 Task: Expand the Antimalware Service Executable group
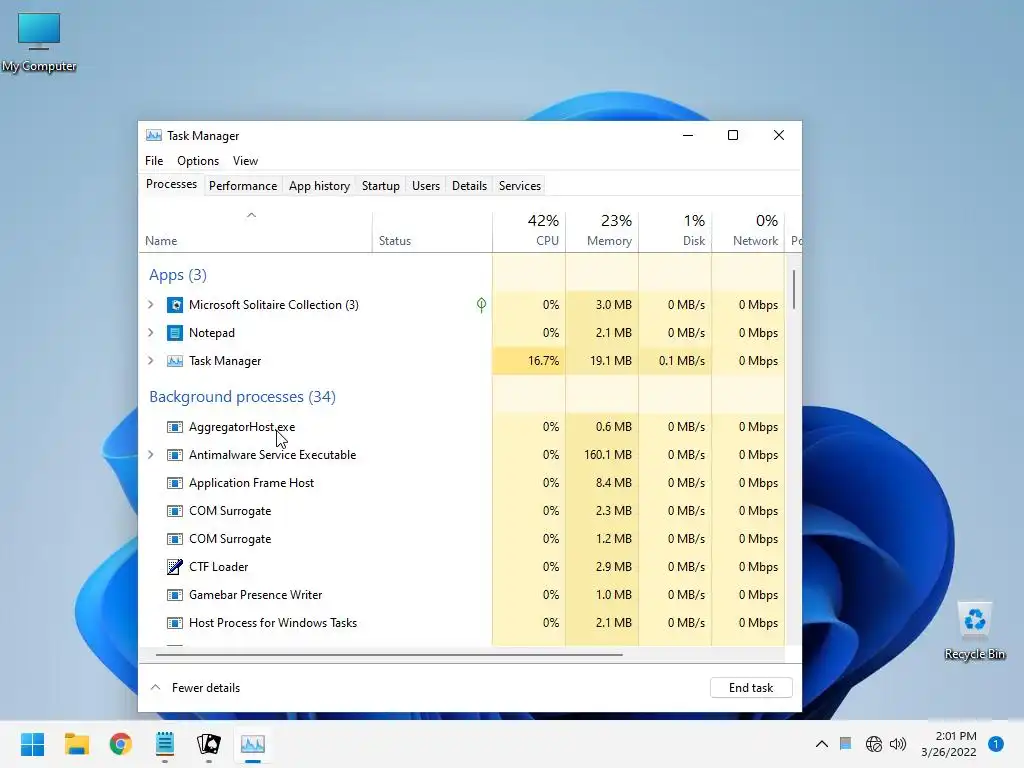[151, 455]
